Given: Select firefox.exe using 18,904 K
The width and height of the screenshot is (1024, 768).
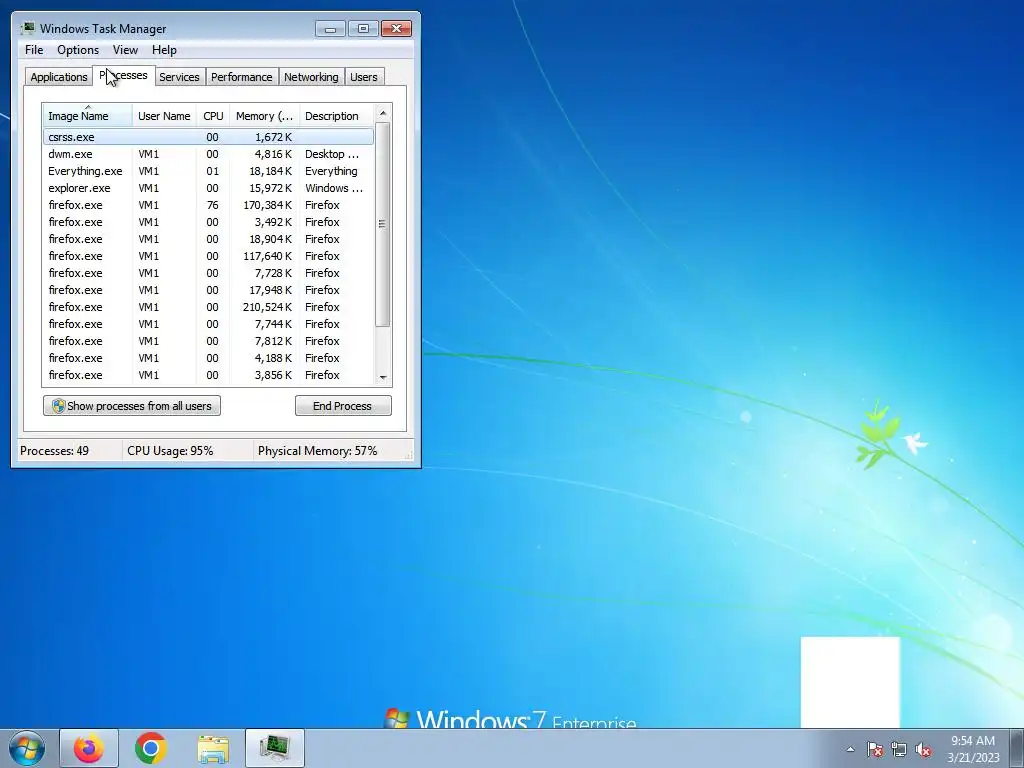Looking at the screenshot, I should [x=208, y=239].
